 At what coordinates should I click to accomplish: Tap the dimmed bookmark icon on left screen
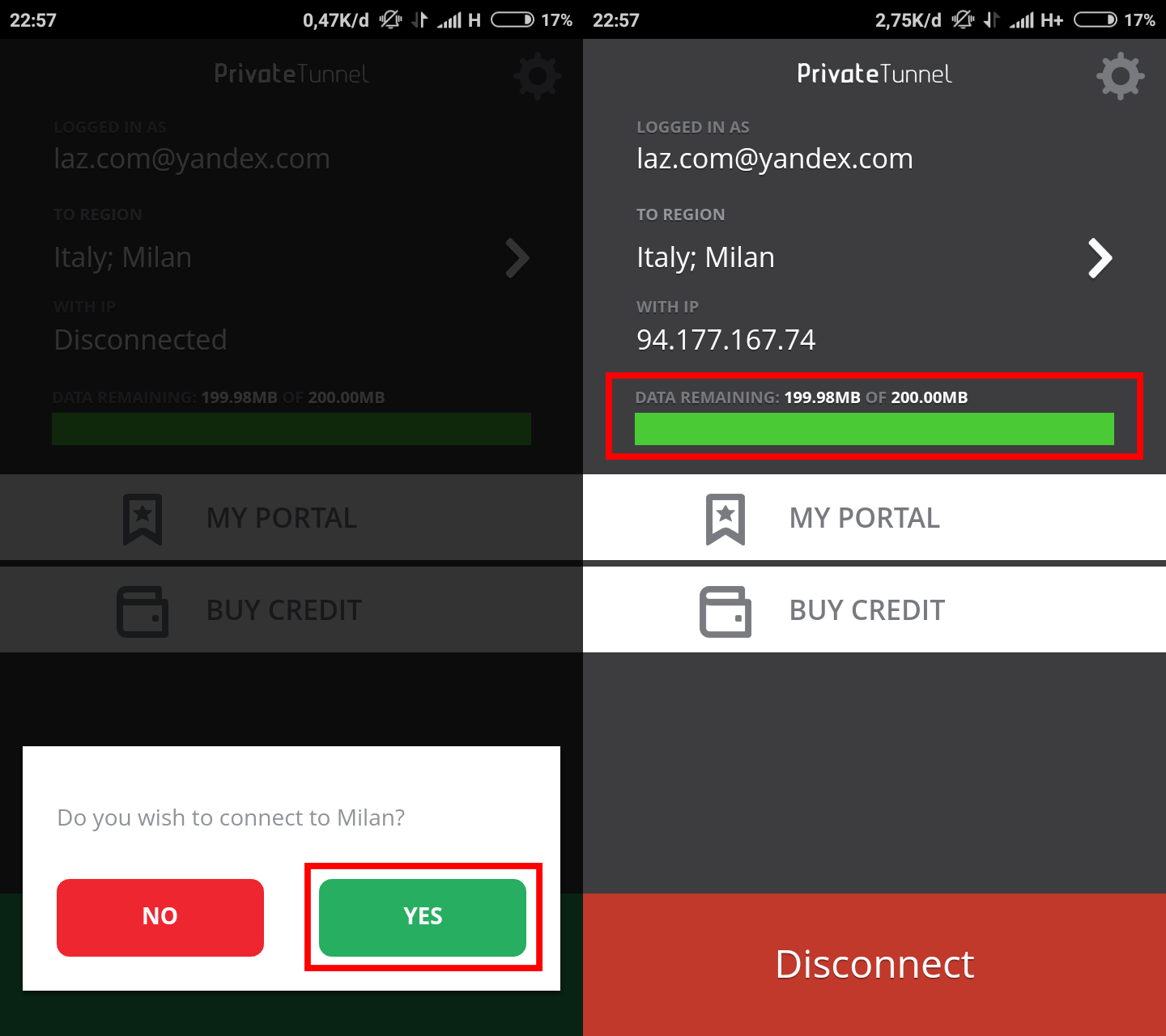143,519
